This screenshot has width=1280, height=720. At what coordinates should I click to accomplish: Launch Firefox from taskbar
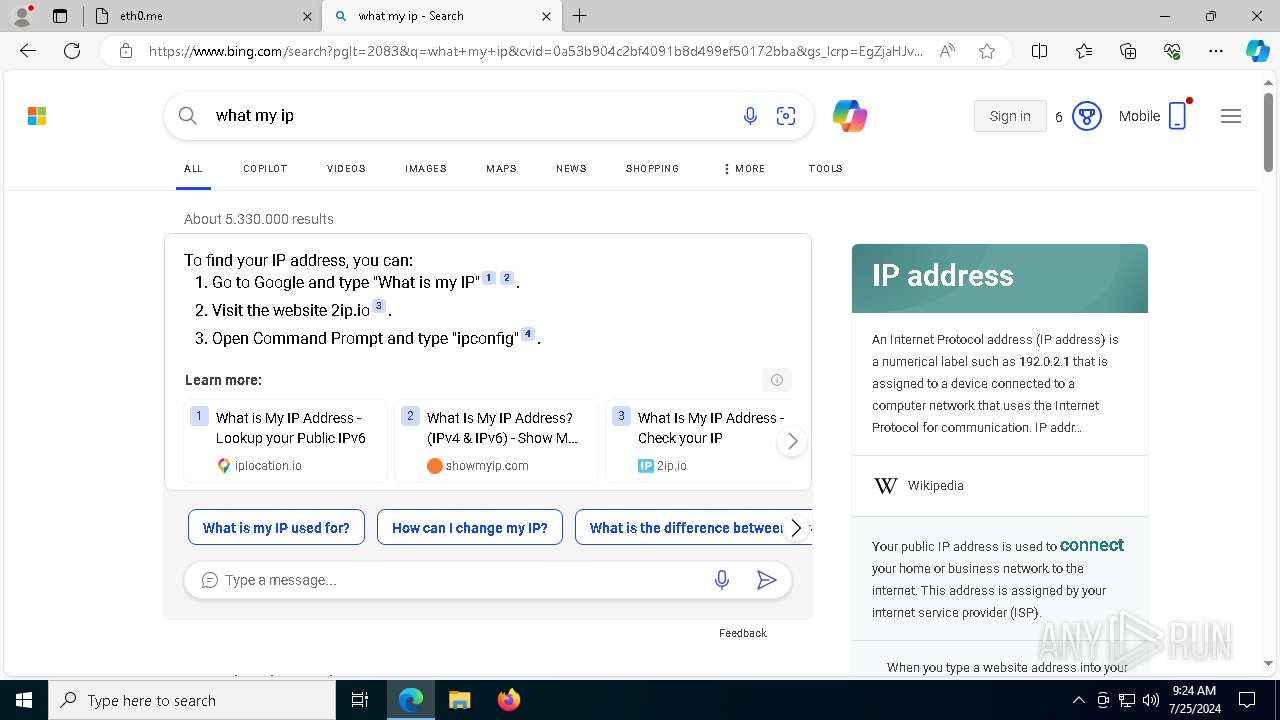point(508,700)
